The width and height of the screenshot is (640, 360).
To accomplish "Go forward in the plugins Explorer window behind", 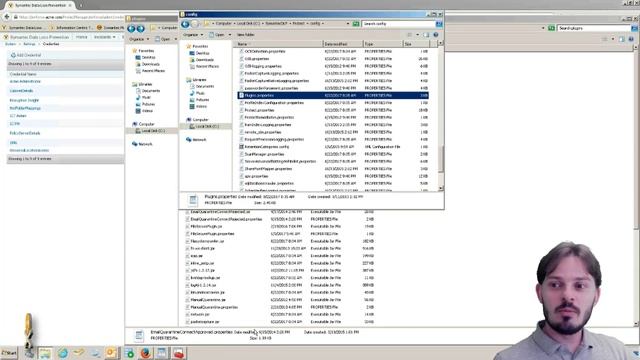I will click(140, 28).
